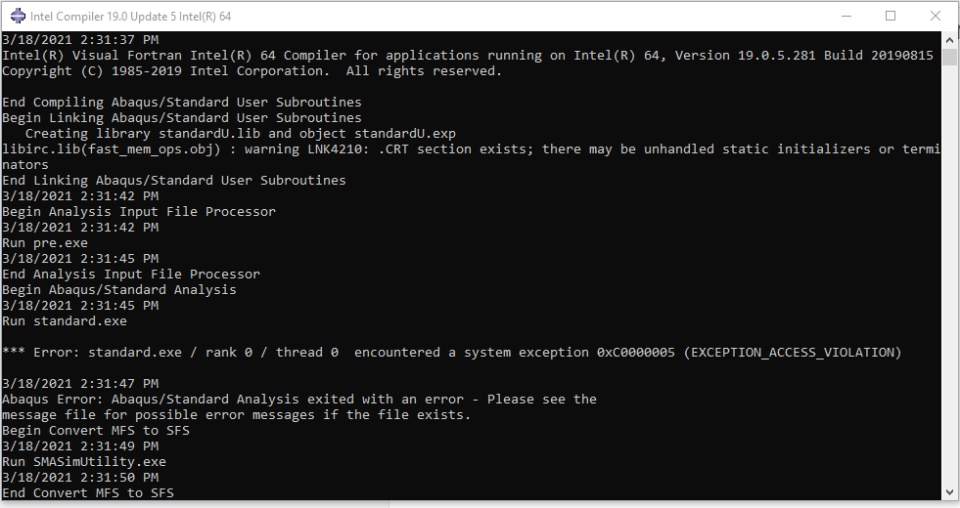Maximize the Intel Compiler console window
This screenshot has width=960, height=508.
click(x=890, y=16)
